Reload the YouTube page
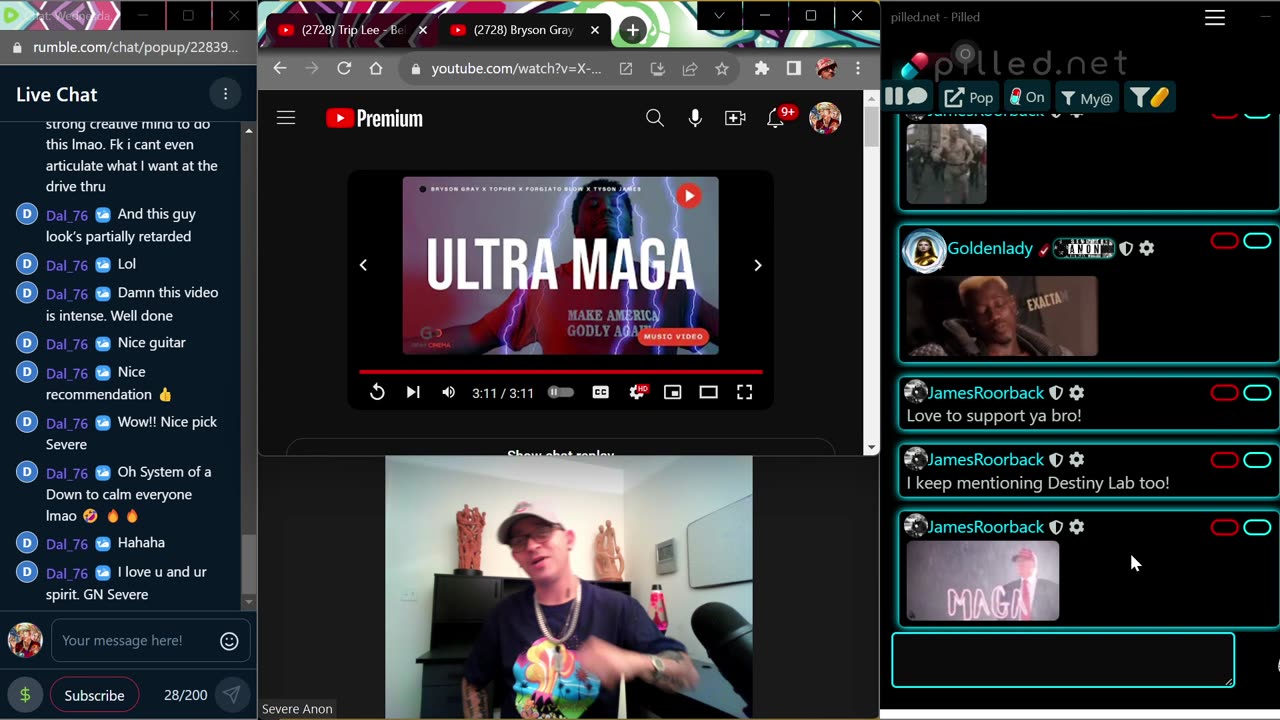The image size is (1280, 720). (x=344, y=68)
